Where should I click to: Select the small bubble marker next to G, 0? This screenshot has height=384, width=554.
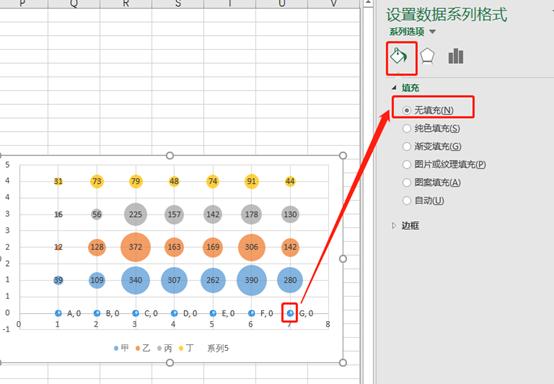290,313
